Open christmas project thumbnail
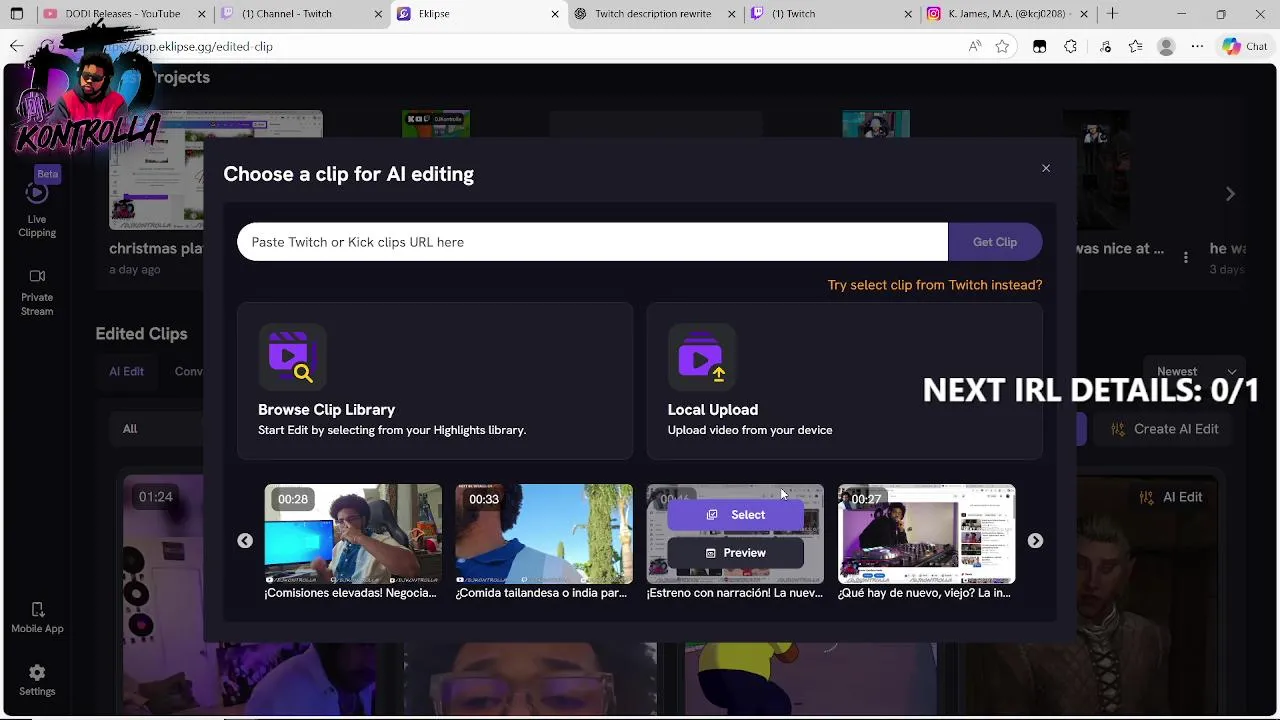Viewport: 1280px width, 720px height. (216, 170)
